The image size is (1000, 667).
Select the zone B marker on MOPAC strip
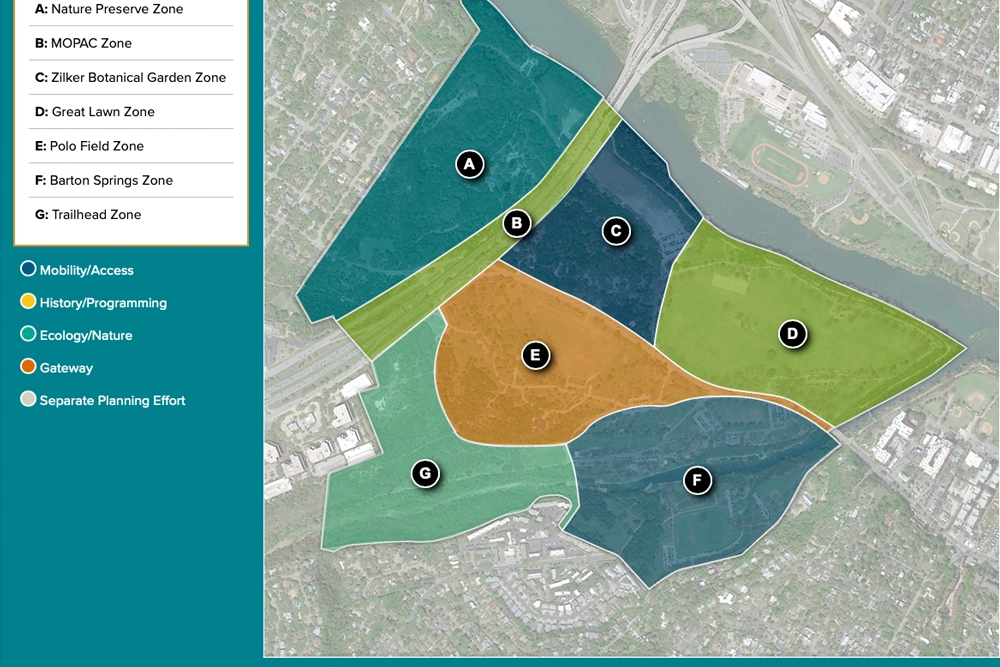point(517,223)
